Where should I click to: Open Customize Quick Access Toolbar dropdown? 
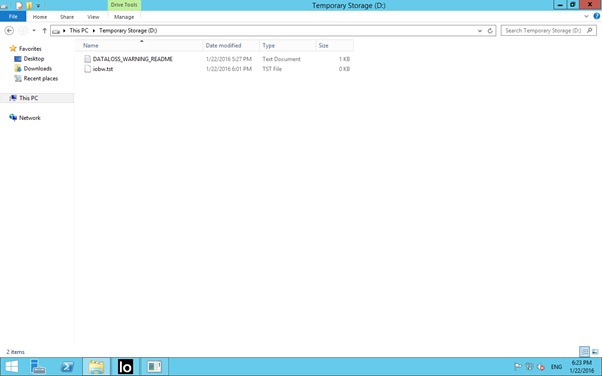point(38,6)
